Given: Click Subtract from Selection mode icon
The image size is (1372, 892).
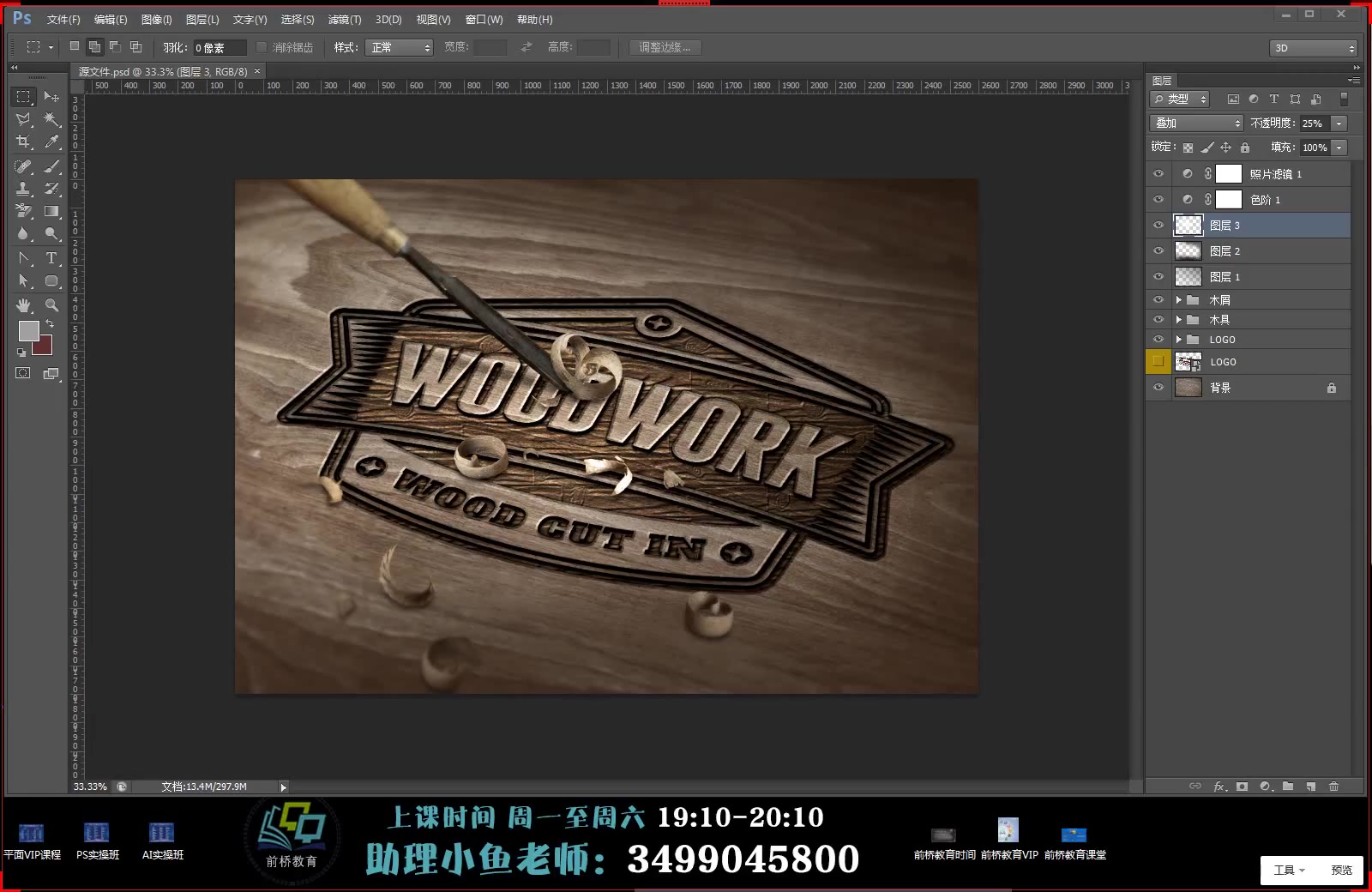Looking at the screenshot, I should tap(115, 46).
